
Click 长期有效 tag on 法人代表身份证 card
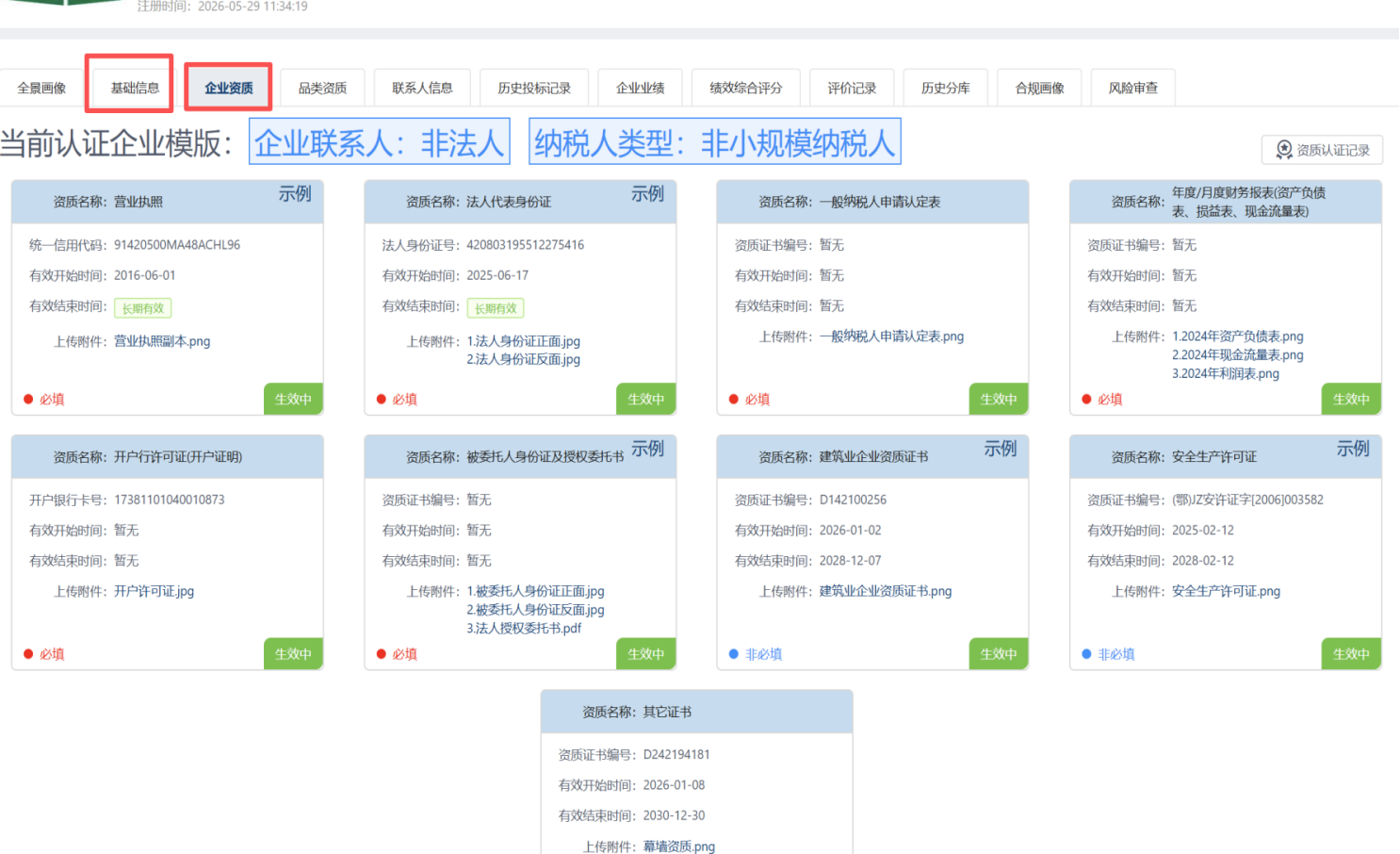496,308
